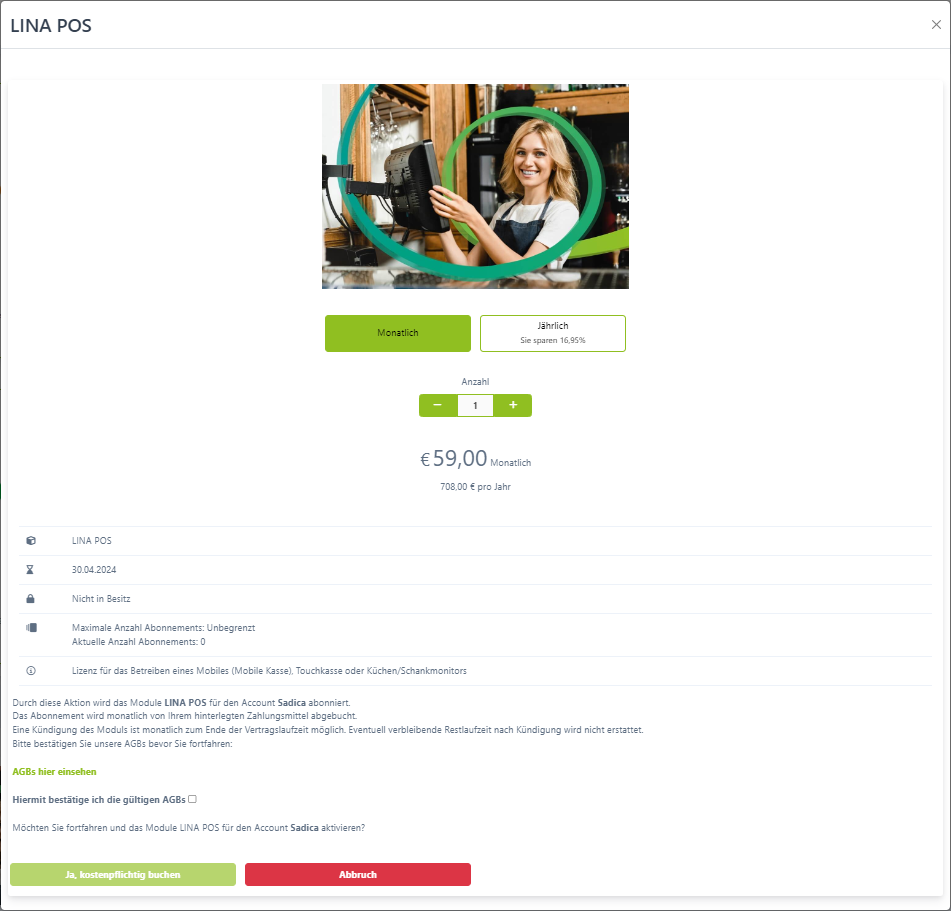Click Ja, kostenpflichtig buchen button

point(123,875)
